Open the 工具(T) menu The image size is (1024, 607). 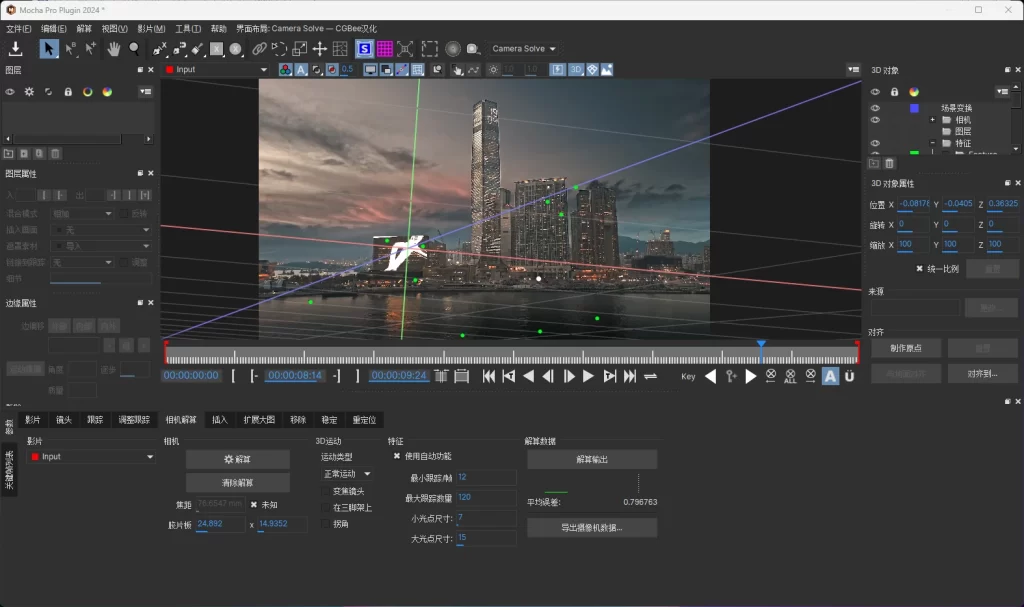[188, 29]
